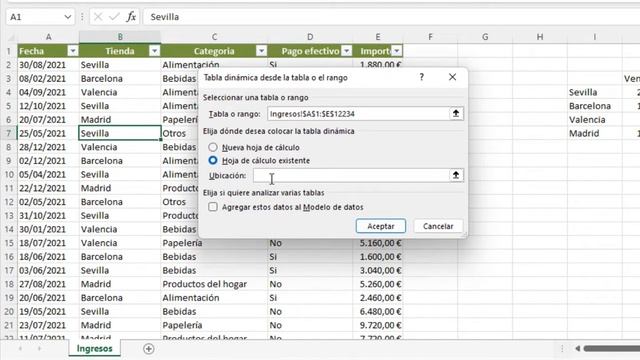Select row 7 header

click(x=9, y=133)
